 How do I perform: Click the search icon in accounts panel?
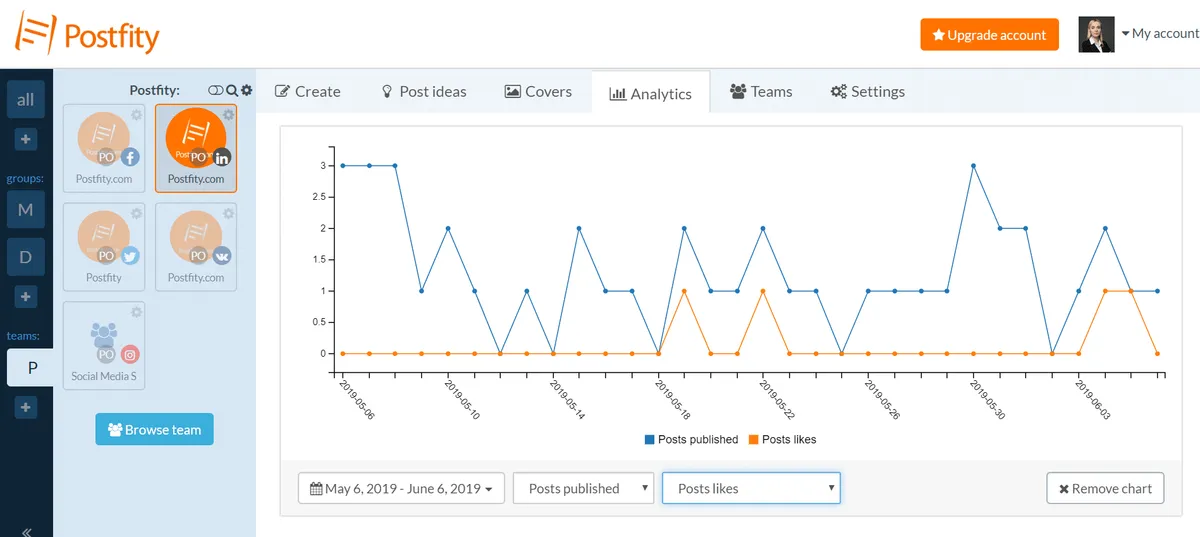[x=232, y=90]
